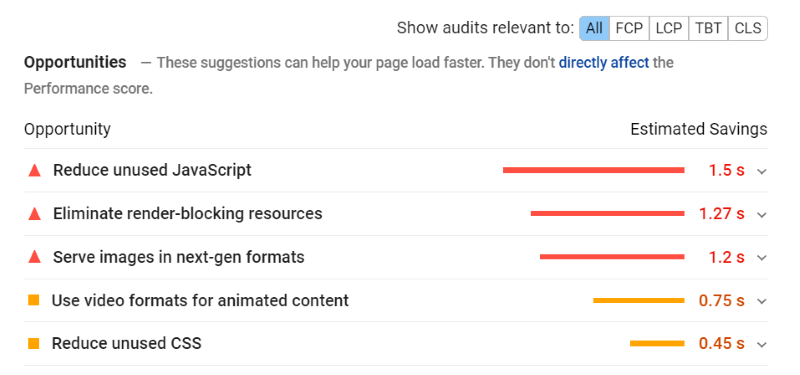Click 'Estimated Savings' column header
Screen dimensions: 800x375
pos(699,129)
